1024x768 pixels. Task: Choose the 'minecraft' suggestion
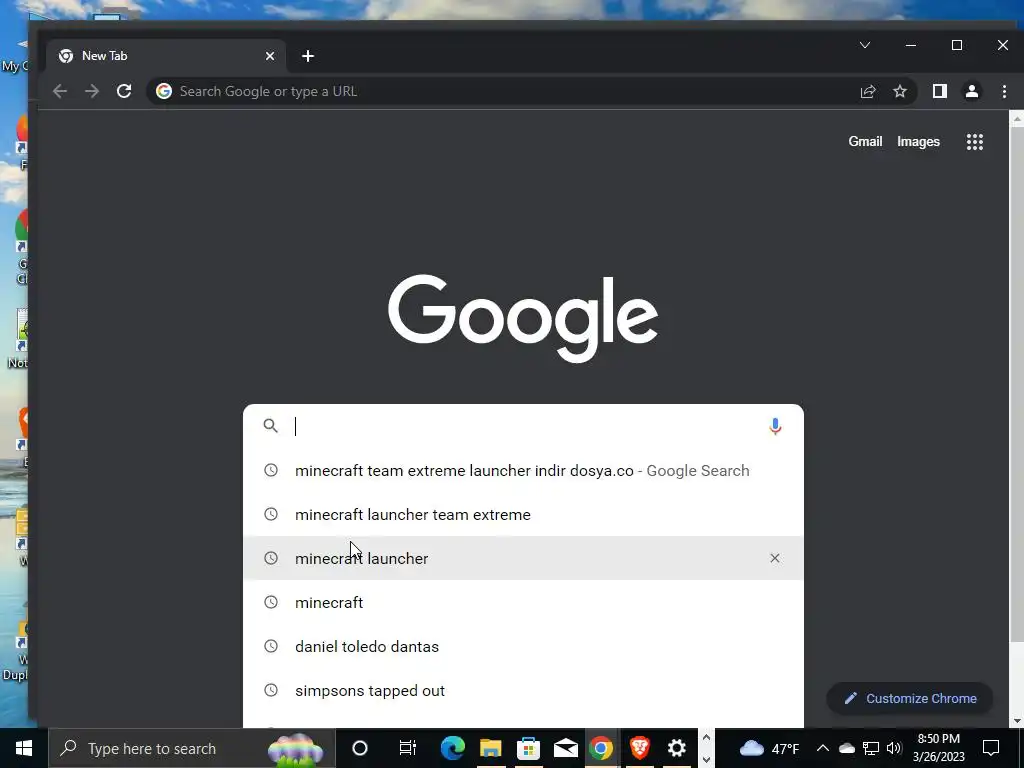tap(523, 602)
